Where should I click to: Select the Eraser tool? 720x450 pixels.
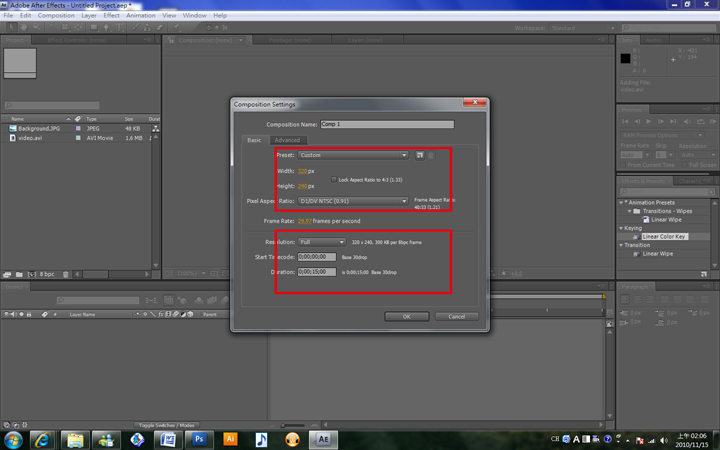[159, 28]
